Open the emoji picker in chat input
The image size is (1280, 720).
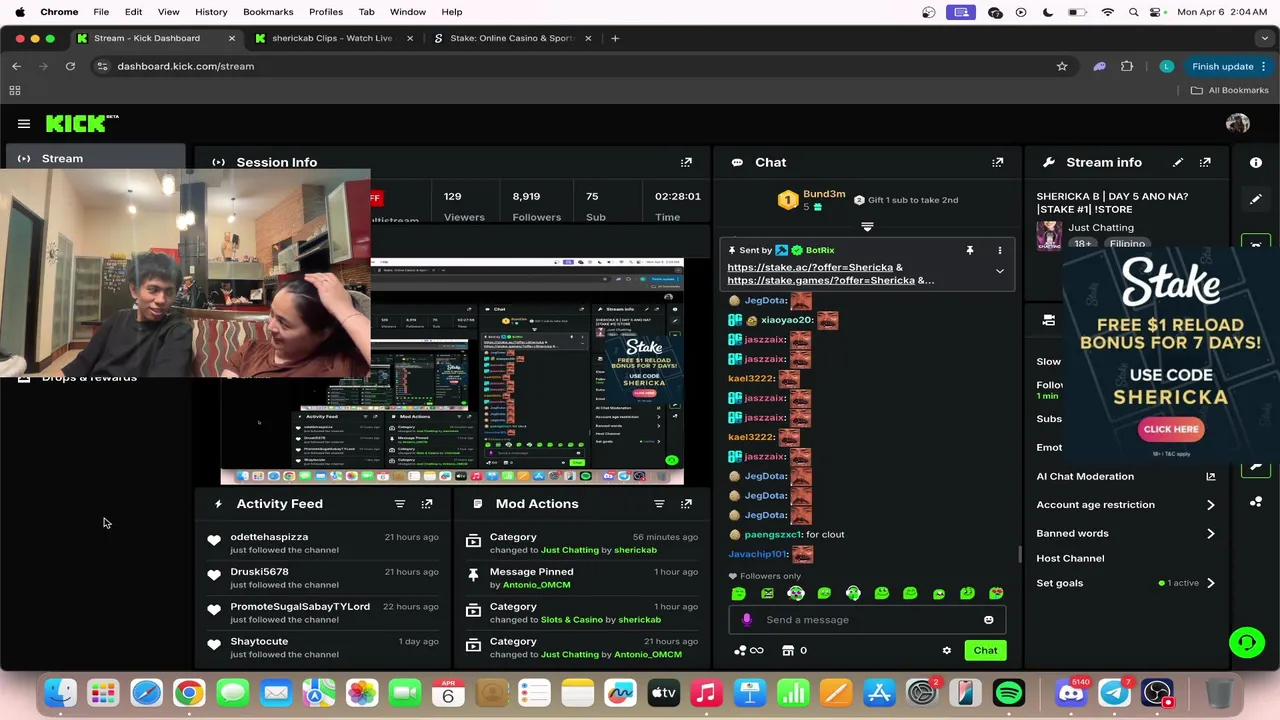tap(988, 620)
